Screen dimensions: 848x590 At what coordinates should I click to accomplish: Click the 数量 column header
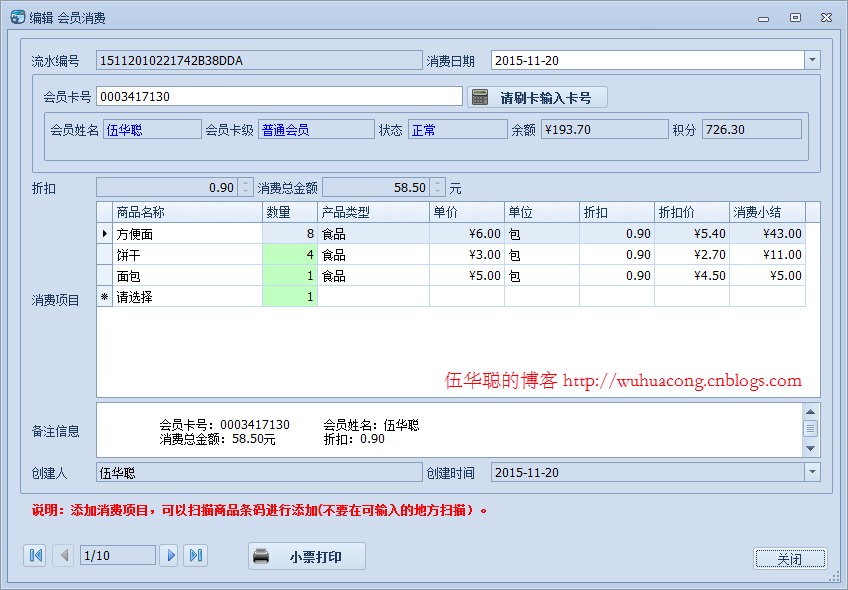(290, 212)
